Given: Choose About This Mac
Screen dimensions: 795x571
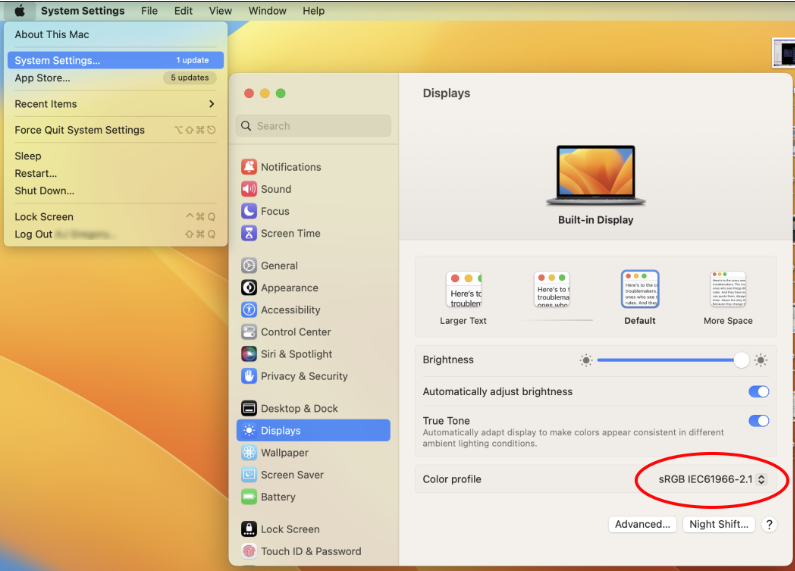Looking at the screenshot, I should tap(116, 34).
